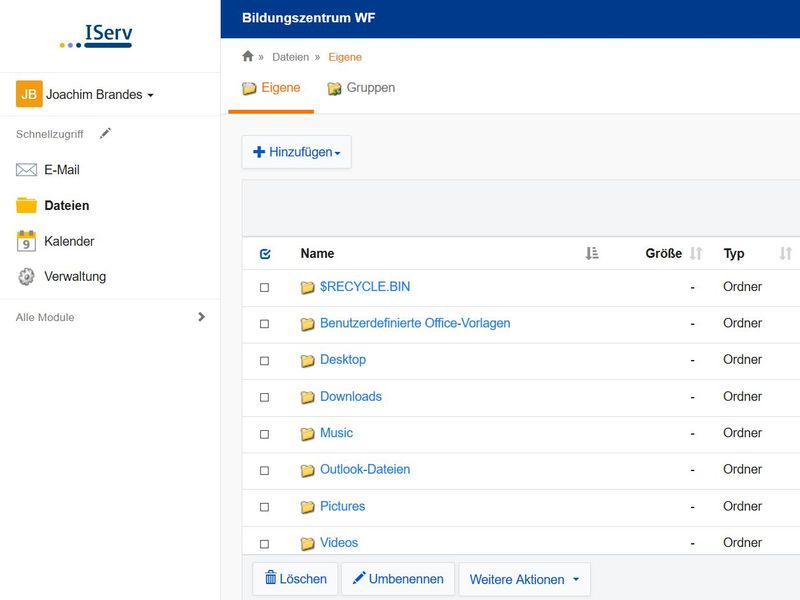Viewport: 800px width, 600px height.
Task: Click Bildungszentrum WF title
Action: click(x=308, y=18)
